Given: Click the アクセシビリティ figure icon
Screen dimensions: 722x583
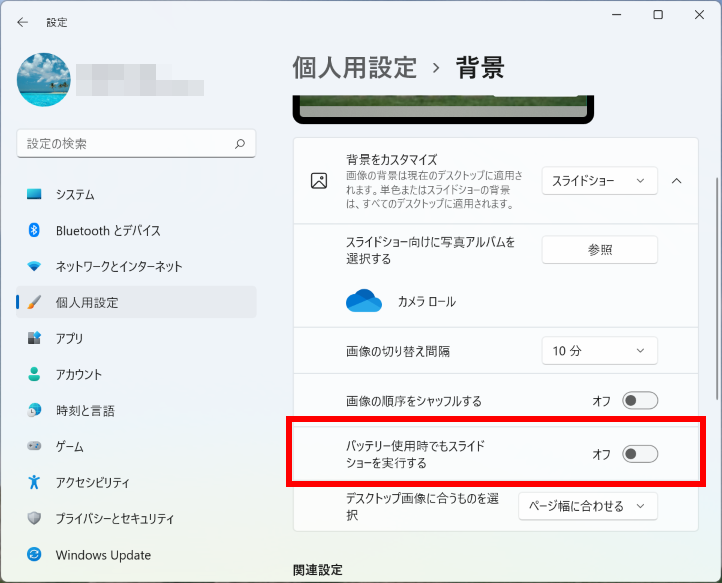Looking at the screenshot, I should click(34, 482).
